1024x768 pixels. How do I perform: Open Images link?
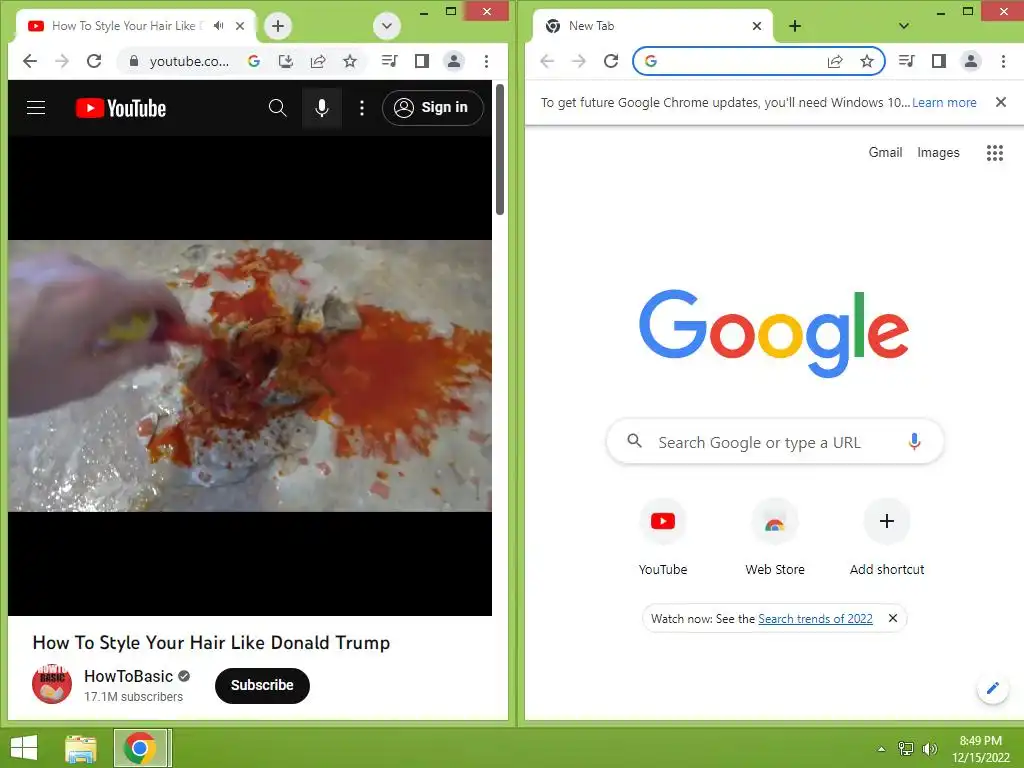pos(938,152)
